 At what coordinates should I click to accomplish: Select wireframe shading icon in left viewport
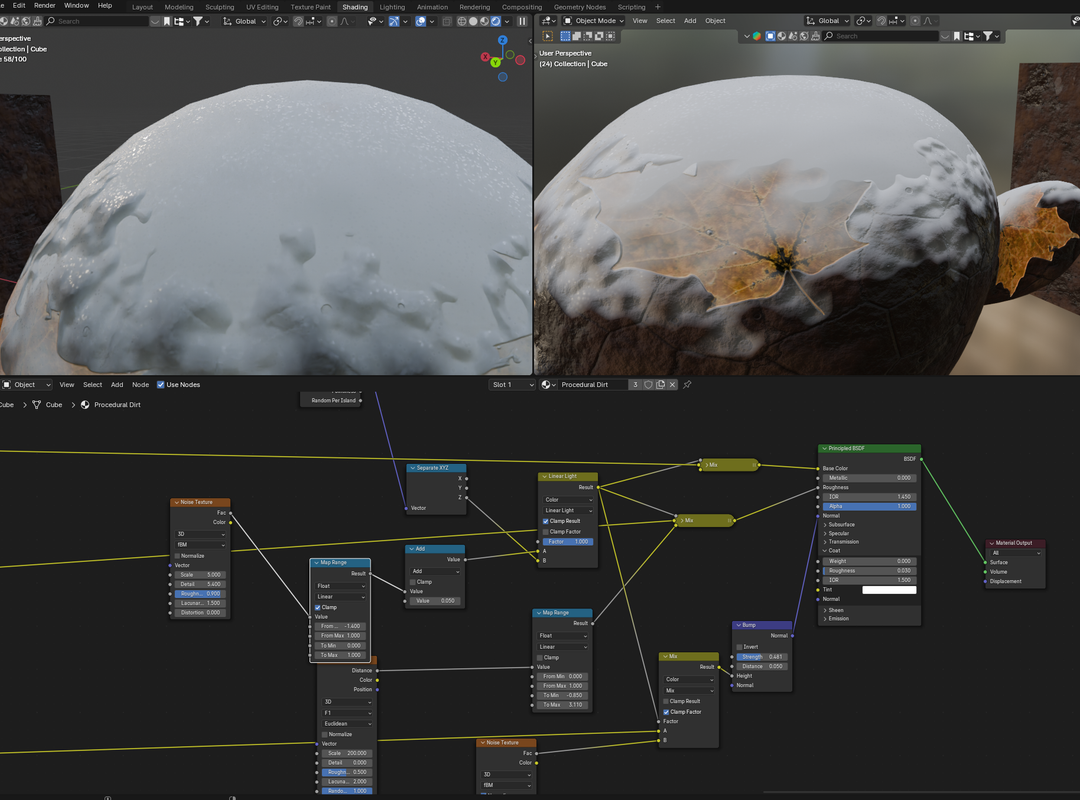tap(461, 21)
